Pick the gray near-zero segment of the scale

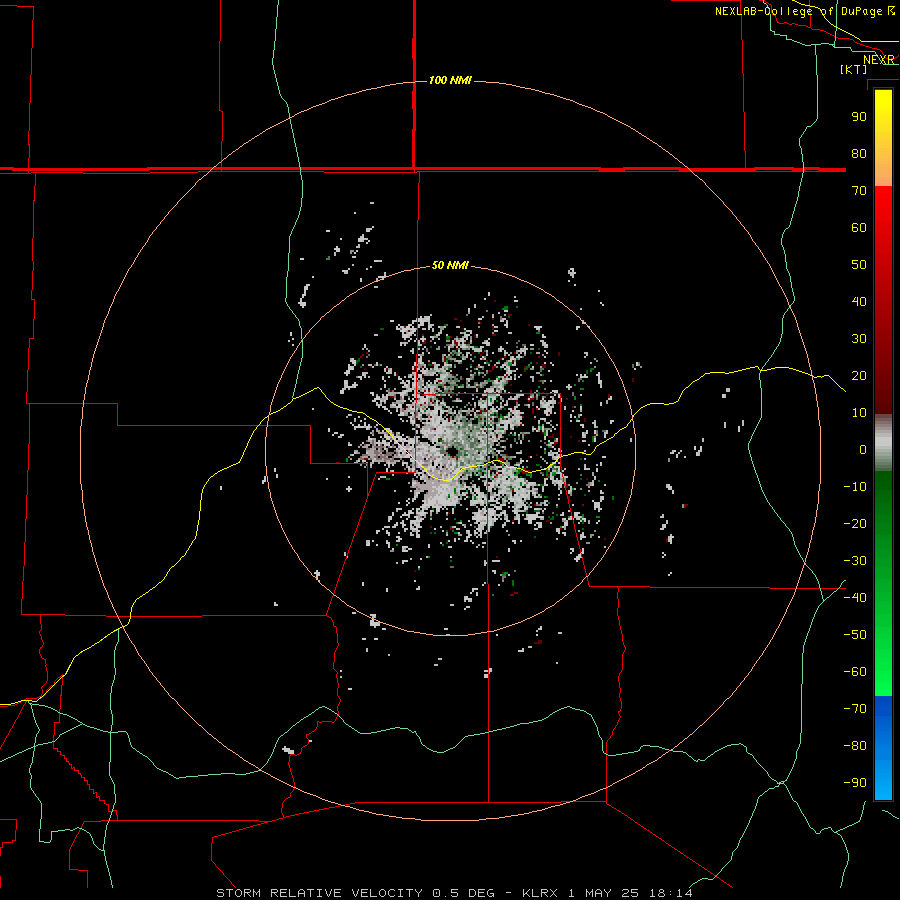[883, 443]
